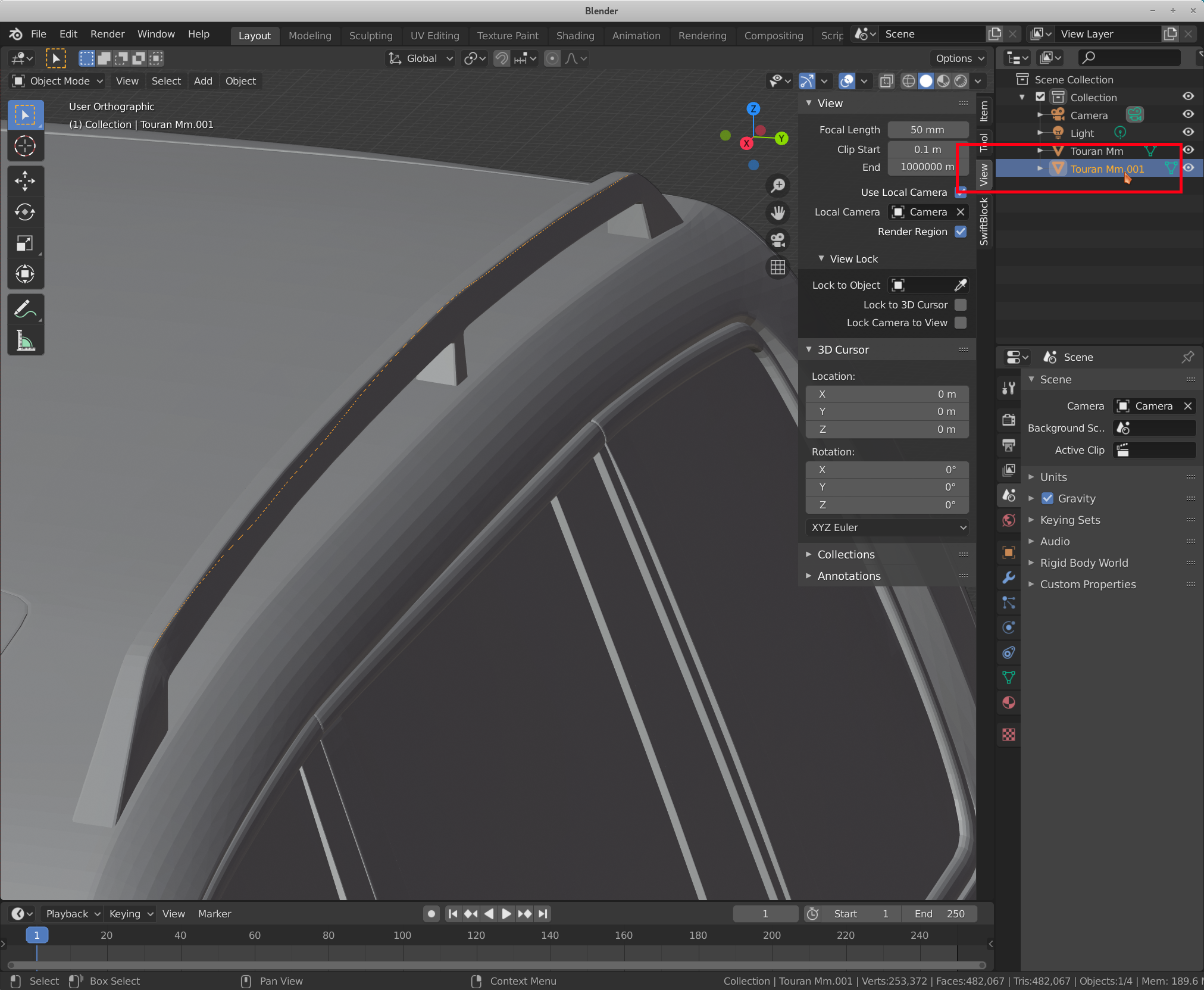
Task: Open the XYZ Euler rotation dropdown
Action: [887, 527]
